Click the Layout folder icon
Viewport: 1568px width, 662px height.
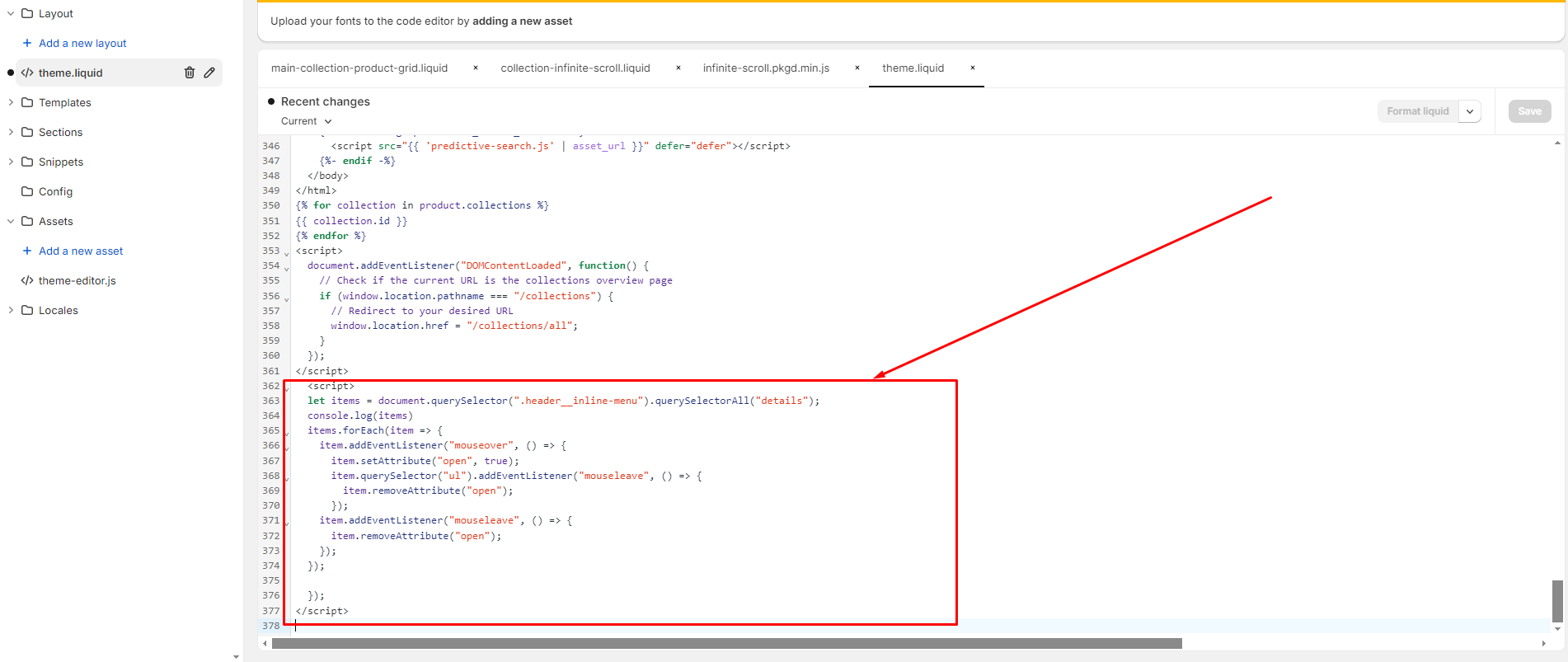[x=27, y=13]
